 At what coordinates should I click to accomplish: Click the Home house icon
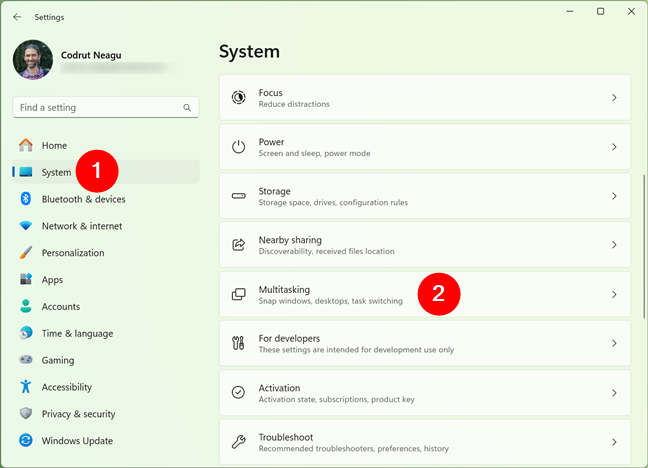(26, 145)
